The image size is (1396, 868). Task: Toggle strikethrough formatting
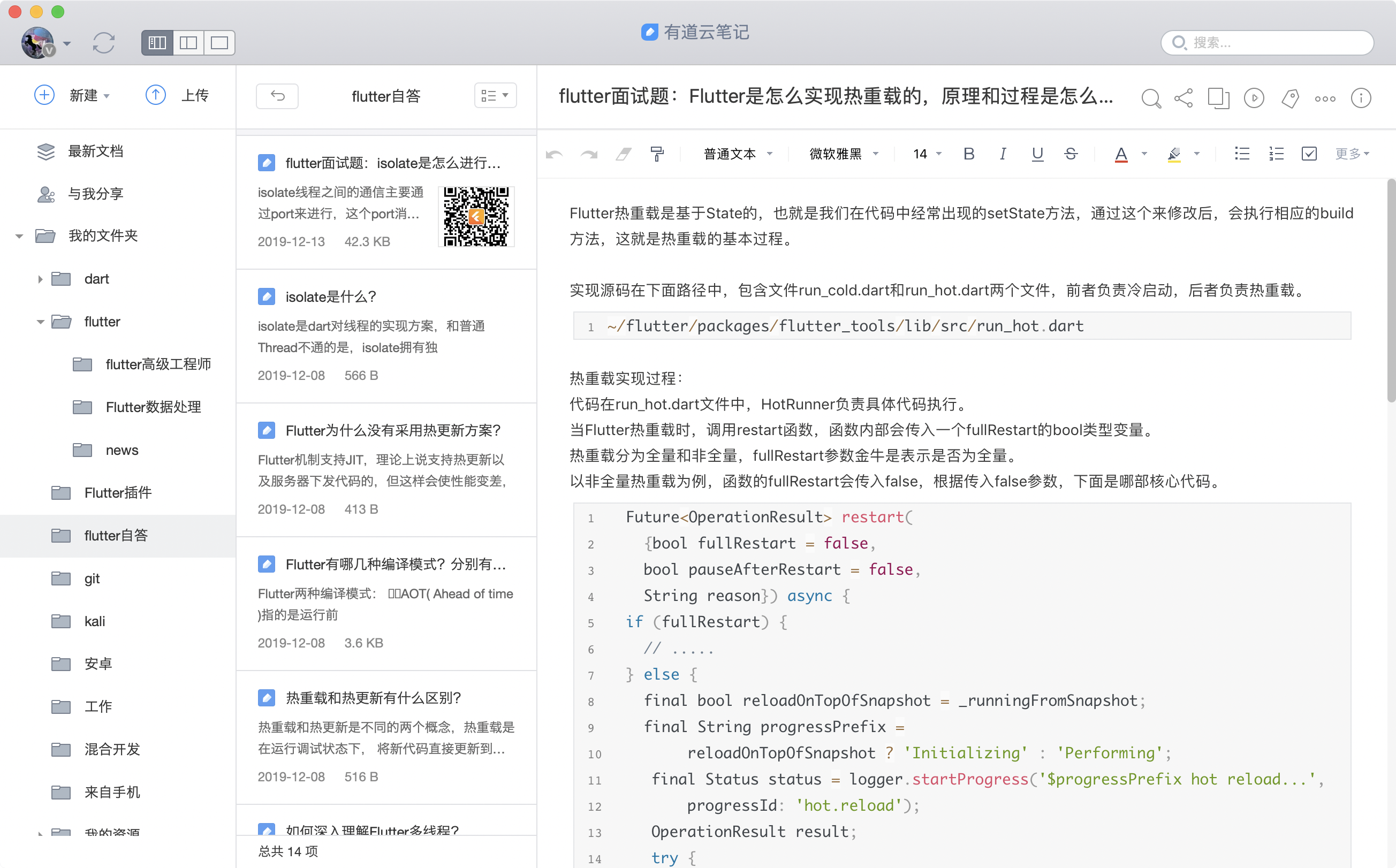[x=1071, y=154]
